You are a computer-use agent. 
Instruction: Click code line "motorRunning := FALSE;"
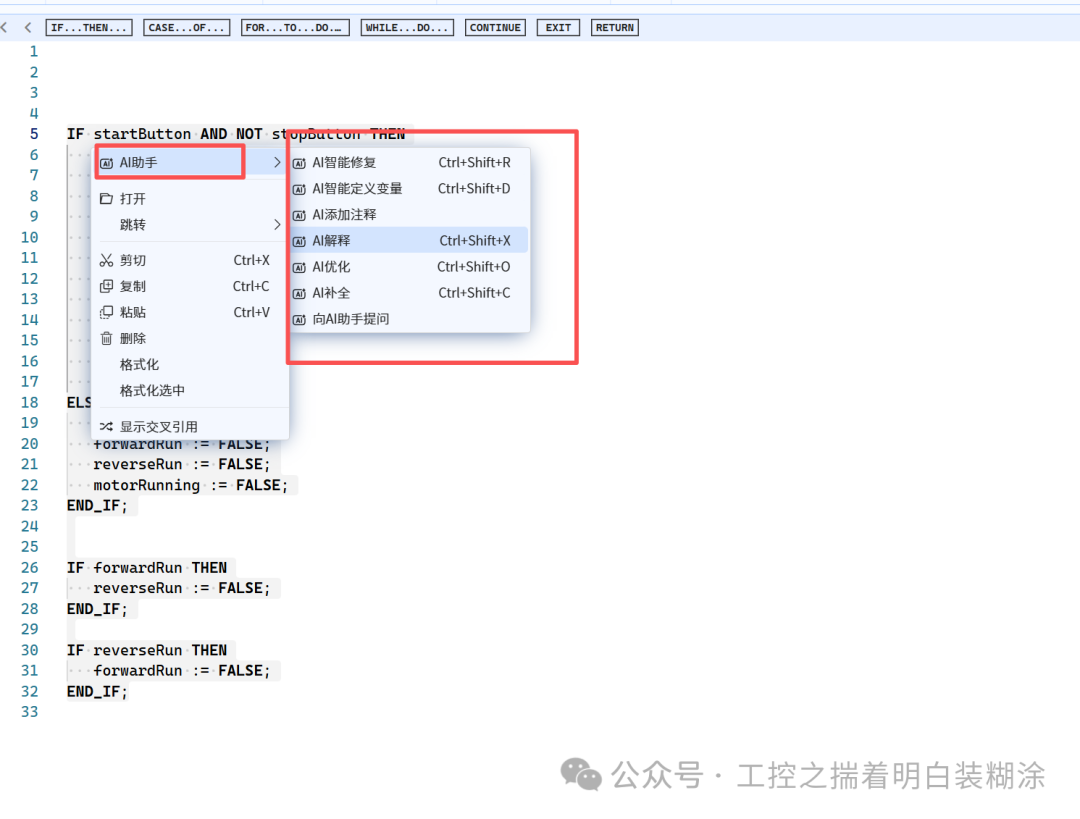point(191,485)
